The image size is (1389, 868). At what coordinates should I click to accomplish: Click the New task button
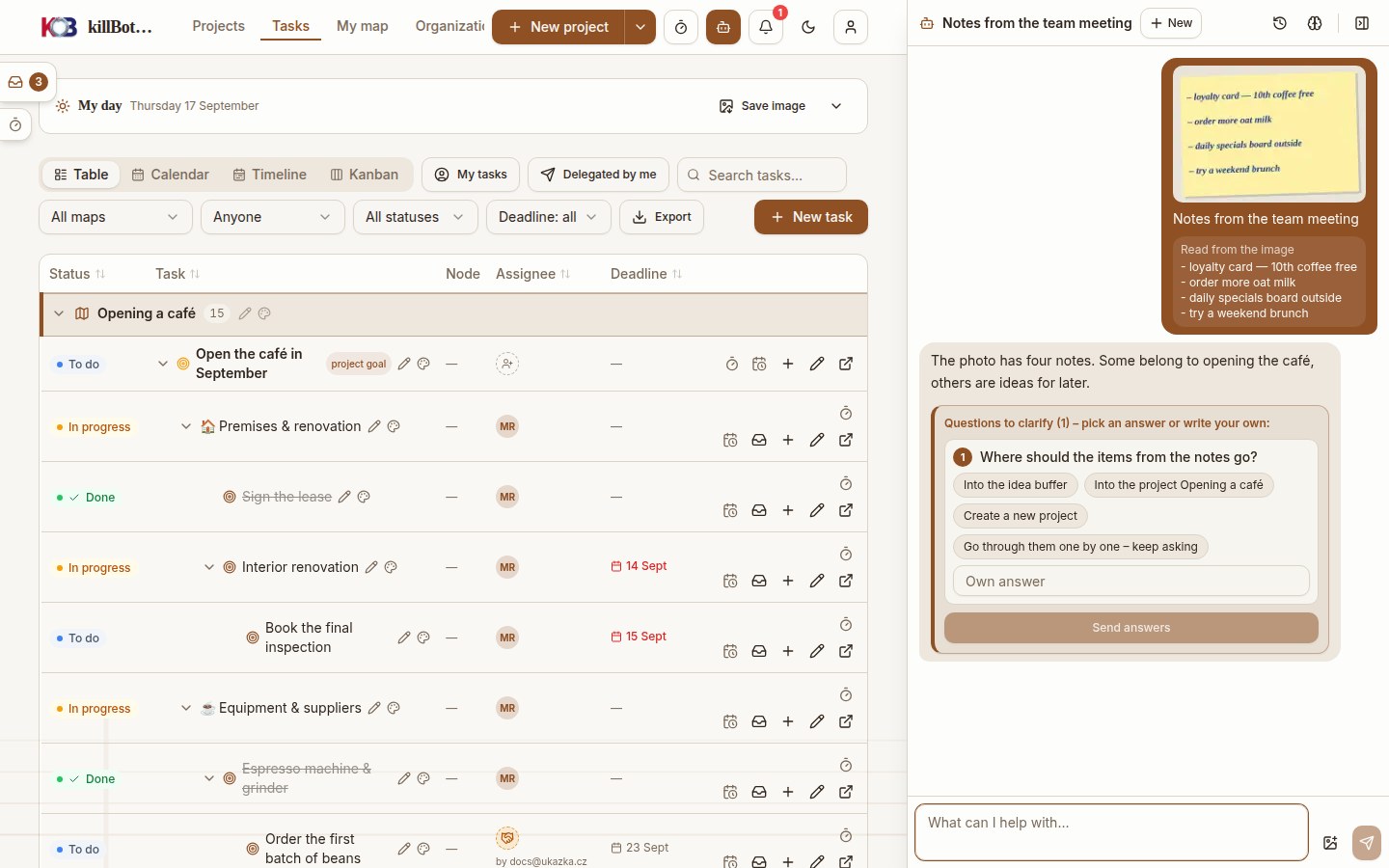pyautogui.click(x=811, y=217)
